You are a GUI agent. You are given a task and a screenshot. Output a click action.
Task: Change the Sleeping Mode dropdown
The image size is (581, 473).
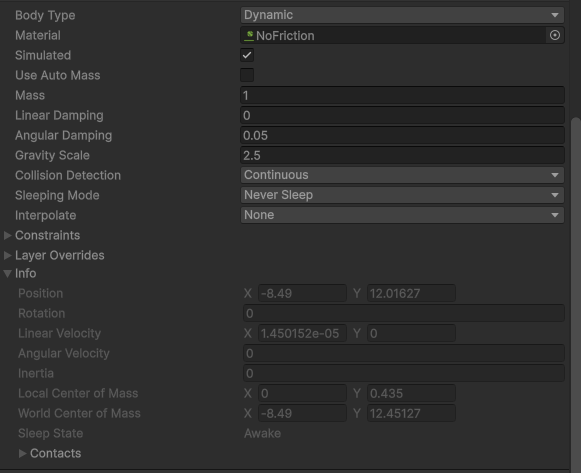[x=402, y=195]
